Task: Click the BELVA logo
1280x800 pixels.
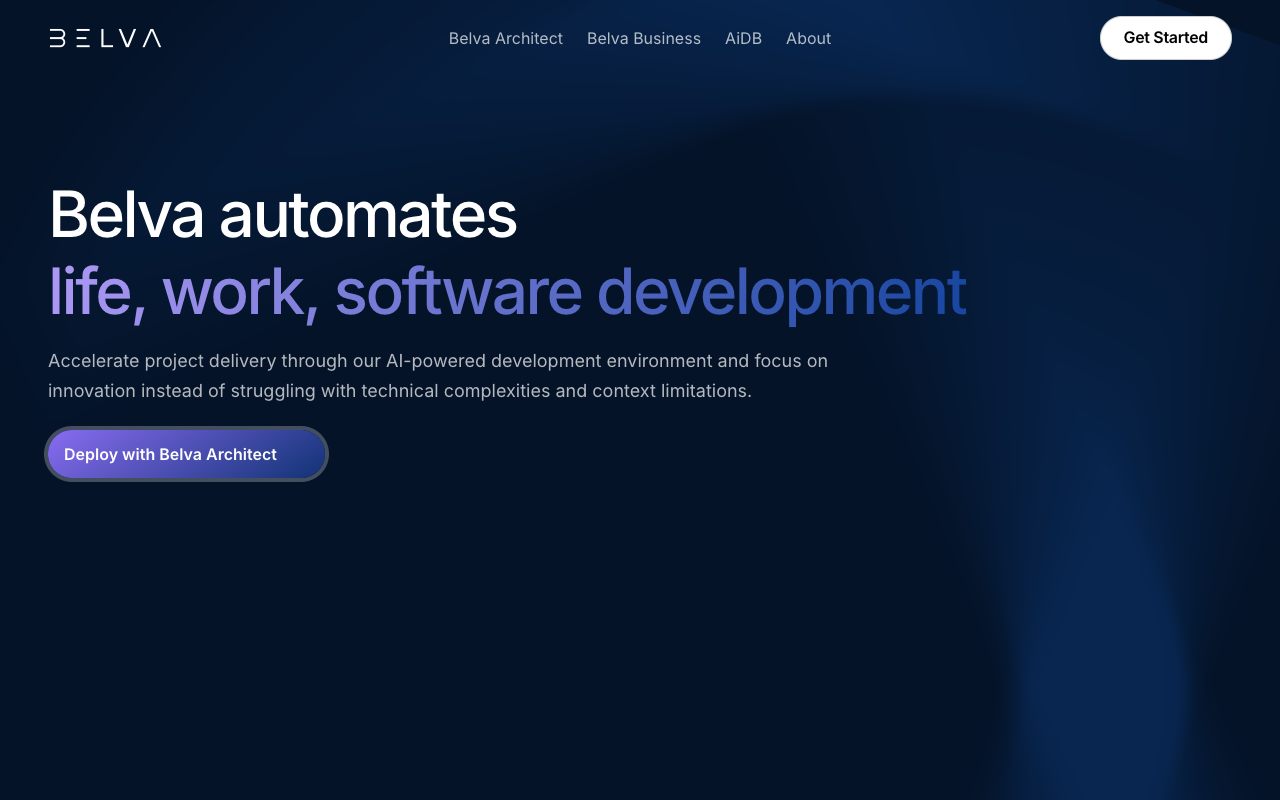Action: [x=105, y=38]
